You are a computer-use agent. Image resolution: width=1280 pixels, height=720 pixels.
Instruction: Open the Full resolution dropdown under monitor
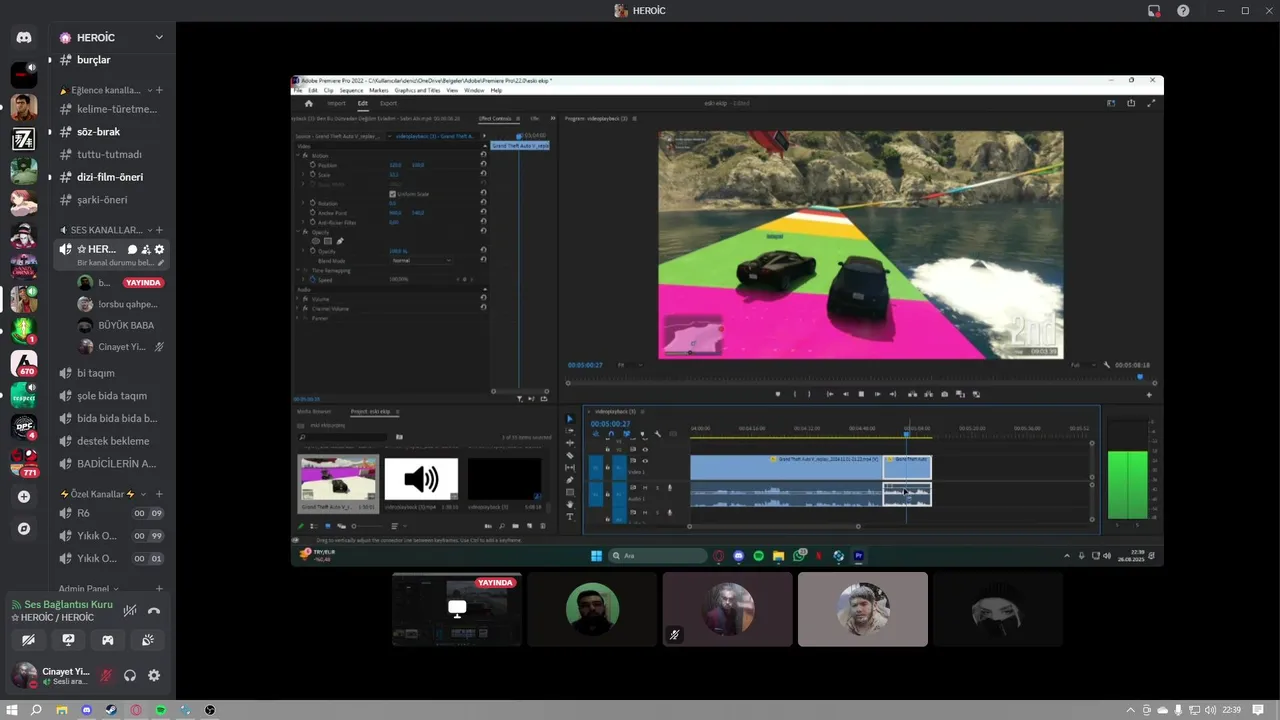tap(1083, 365)
